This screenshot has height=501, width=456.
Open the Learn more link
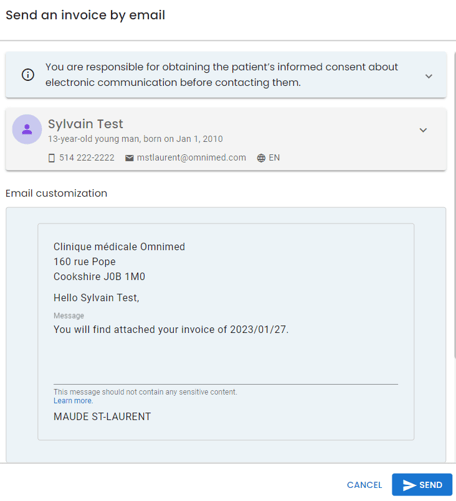click(x=73, y=401)
